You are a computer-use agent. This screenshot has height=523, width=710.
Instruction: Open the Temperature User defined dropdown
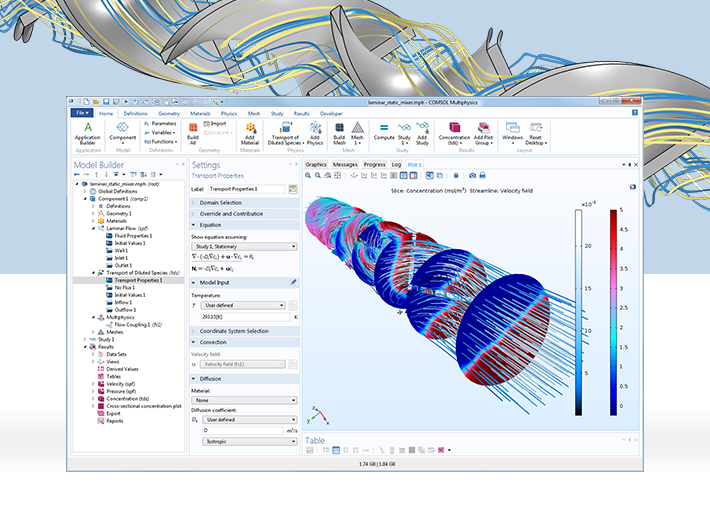(243, 306)
